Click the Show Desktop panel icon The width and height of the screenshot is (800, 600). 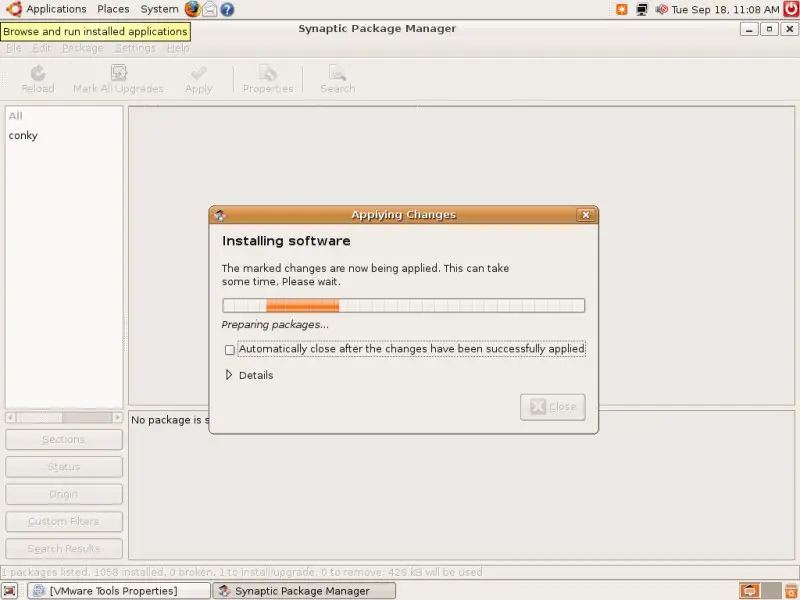(10, 591)
